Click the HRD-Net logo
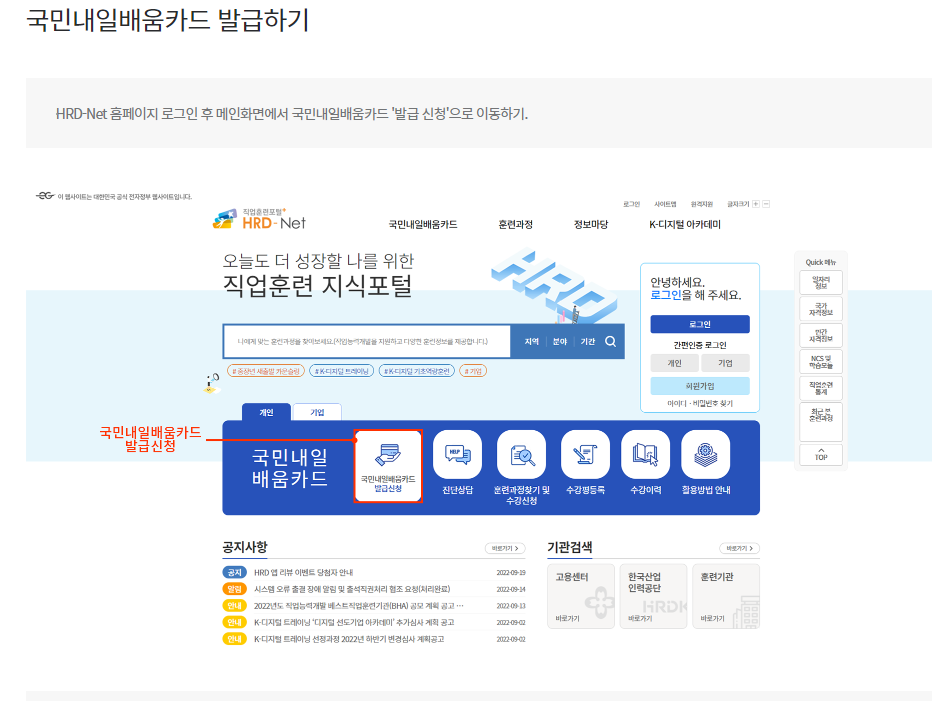Image resolution: width=932 pixels, height=701 pixels. click(259, 219)
